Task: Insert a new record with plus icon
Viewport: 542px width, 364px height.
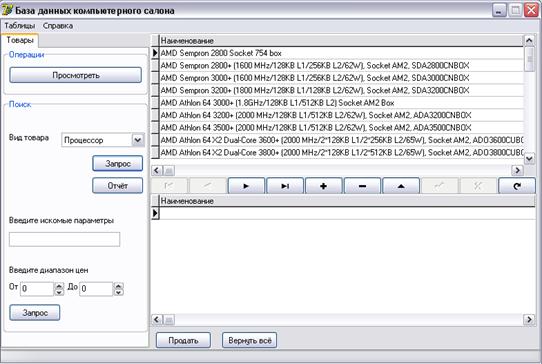Action: (324, 186)
